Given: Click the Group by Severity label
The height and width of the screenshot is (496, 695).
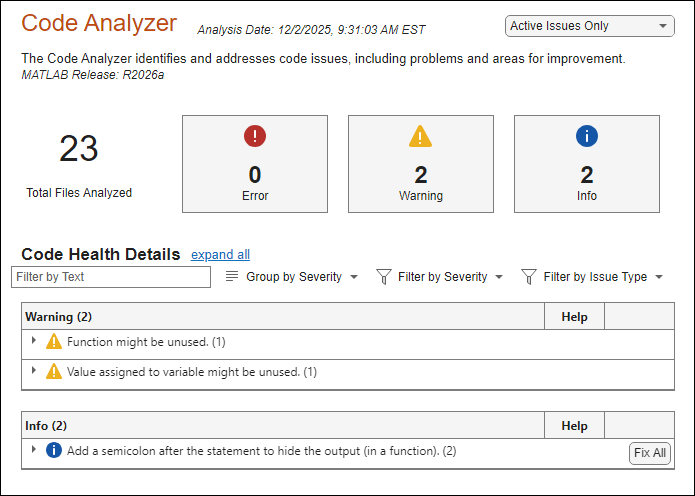Looking at the screenshot, I should 294,277.
